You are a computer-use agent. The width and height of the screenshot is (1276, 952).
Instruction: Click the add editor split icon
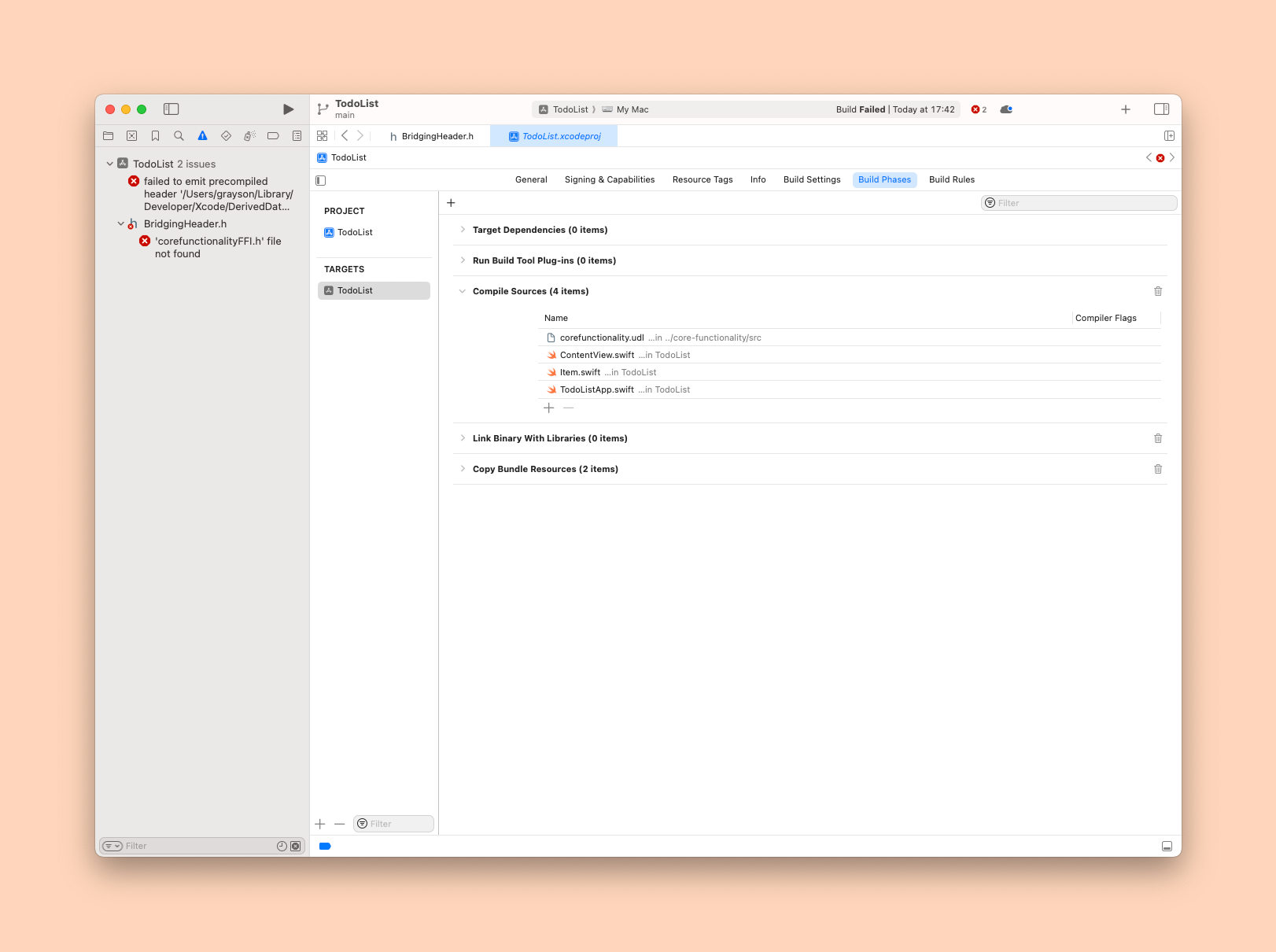pyautogui.click(x=1169, y=136)
